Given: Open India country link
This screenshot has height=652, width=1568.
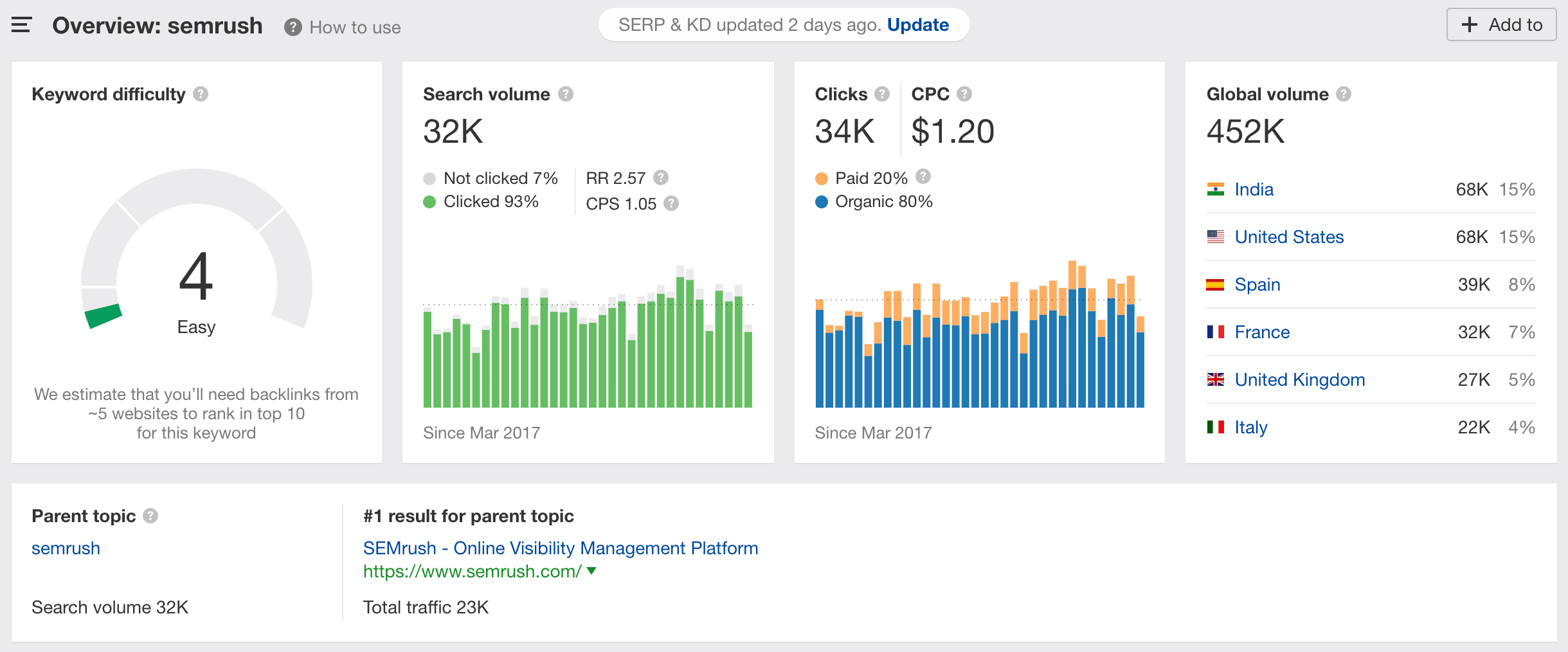Looking at the screenshot, I should click(x=1254, y=189).
